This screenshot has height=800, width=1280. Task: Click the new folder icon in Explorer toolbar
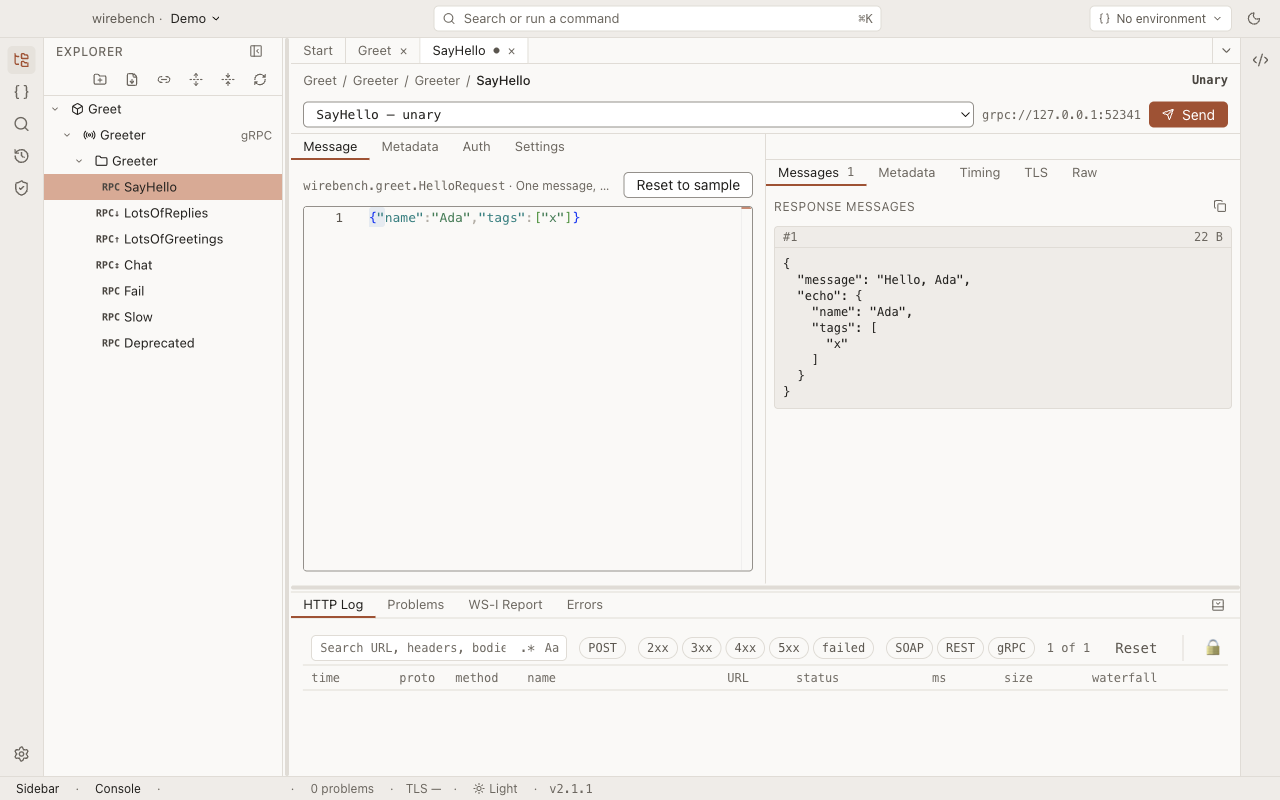pyautogui.click(x=100, y=79)
